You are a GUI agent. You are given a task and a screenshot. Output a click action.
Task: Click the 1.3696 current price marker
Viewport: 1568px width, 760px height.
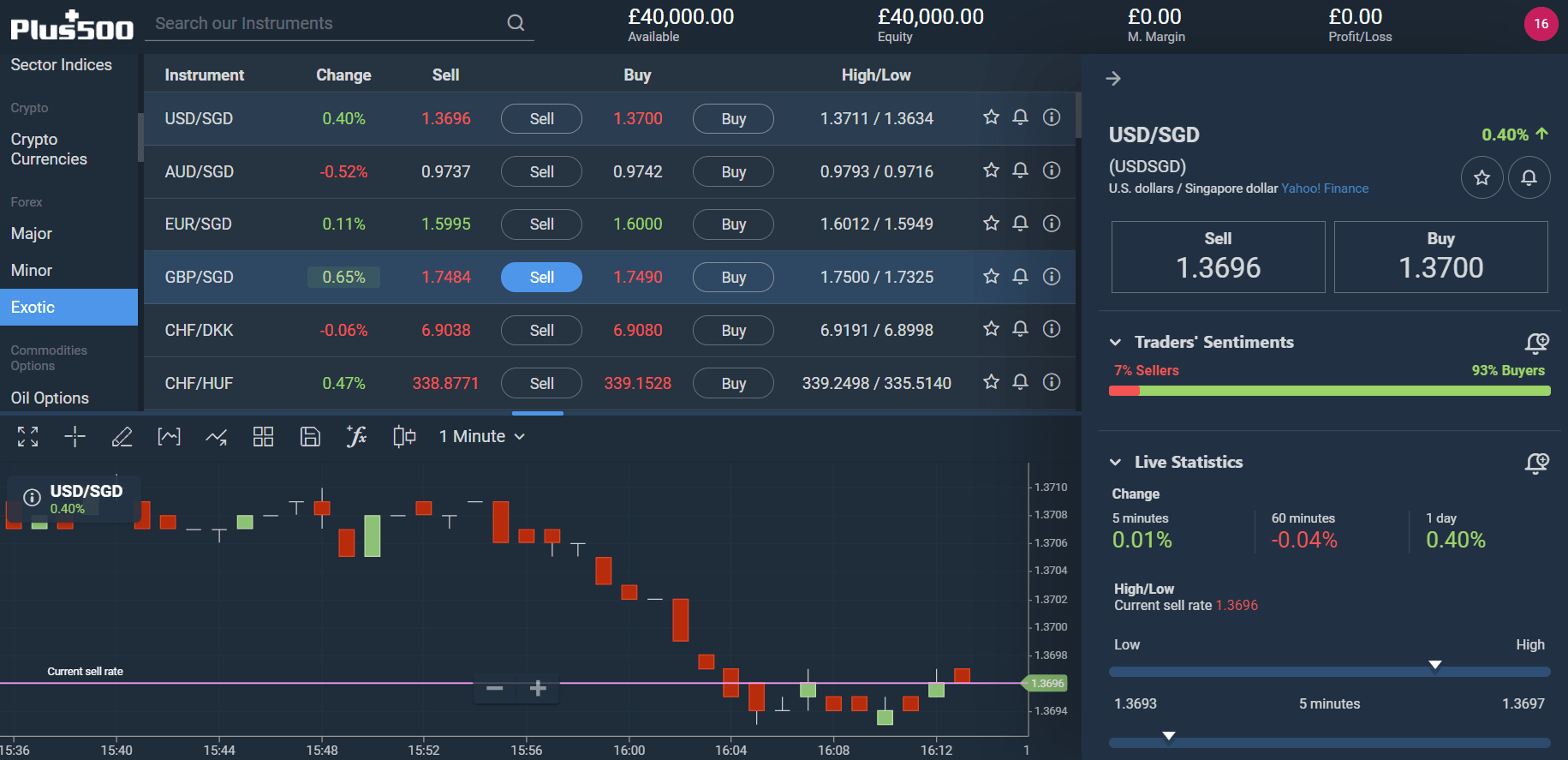click(1046, 684)
